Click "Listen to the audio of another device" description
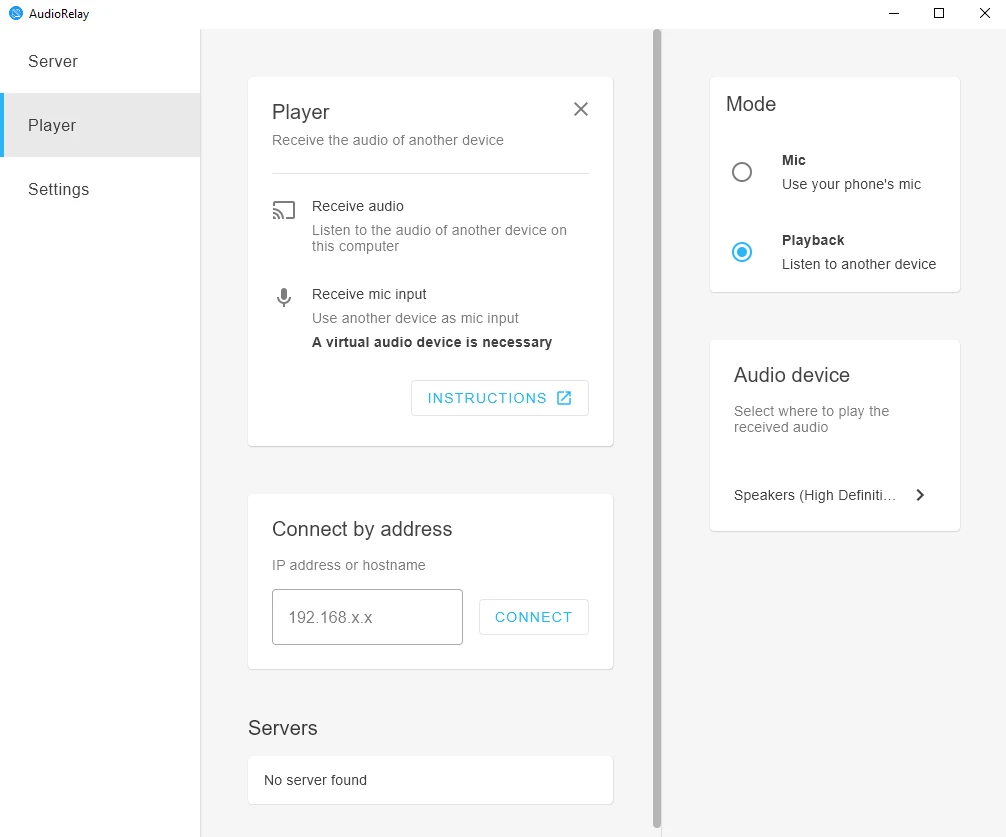1006x837 pixels. 439,238
